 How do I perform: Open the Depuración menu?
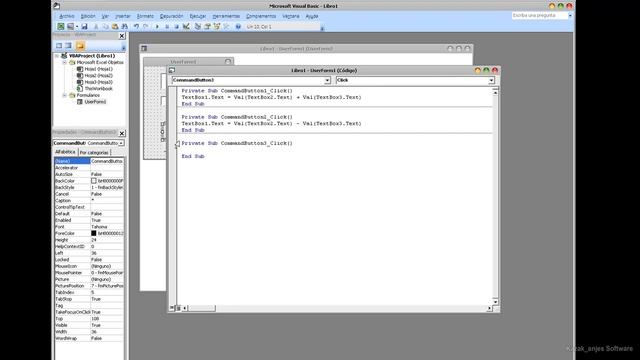click(171, 16)
